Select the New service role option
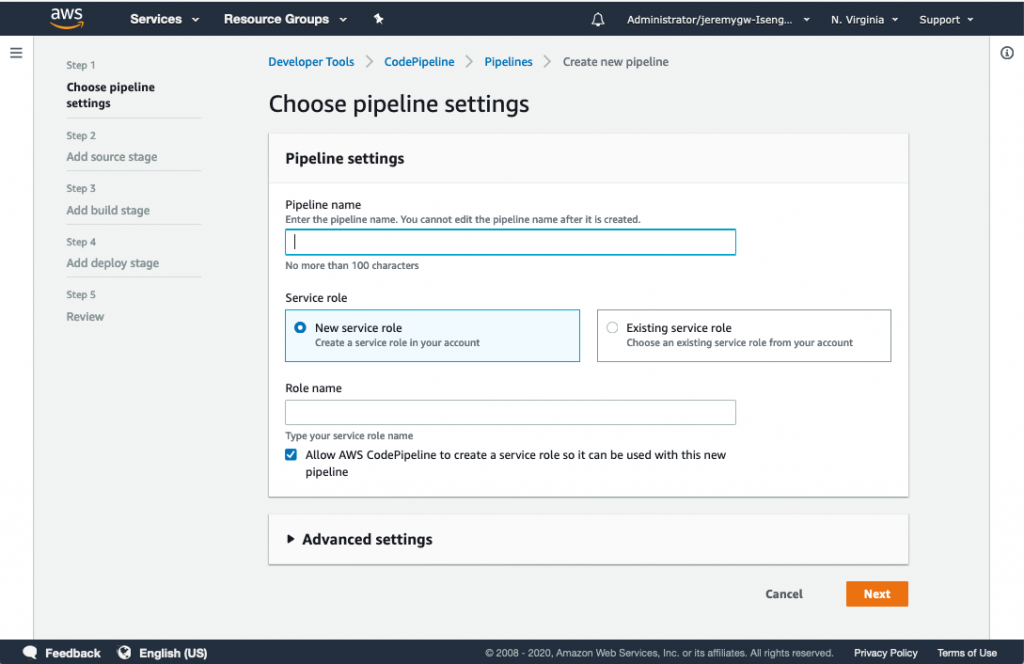Screen dimensions: 1024x664 coord(301,328)
